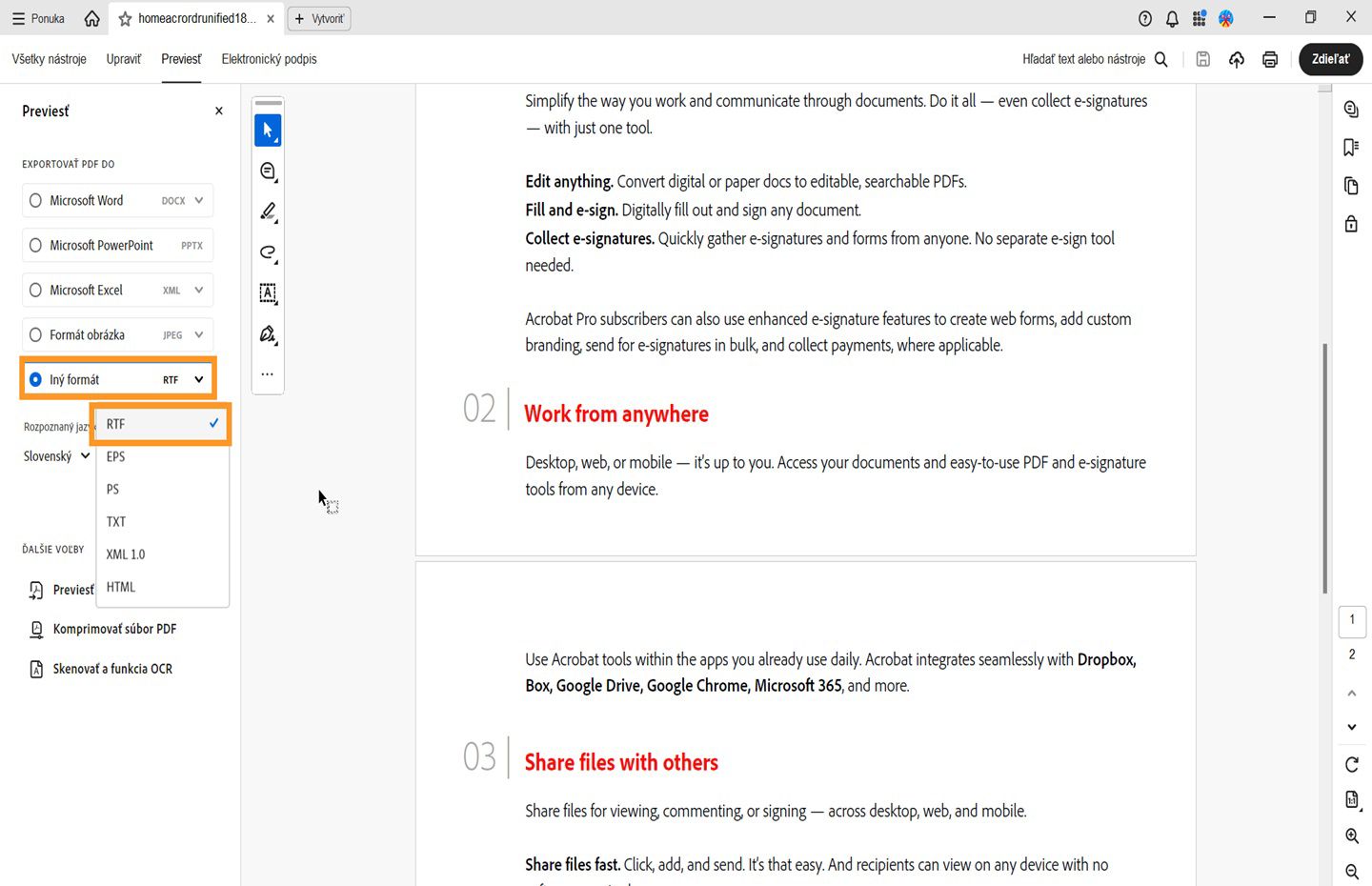Open the Help question mark icon
Viewport: 1372px width, 886px height.
(x=1145, y=18)
